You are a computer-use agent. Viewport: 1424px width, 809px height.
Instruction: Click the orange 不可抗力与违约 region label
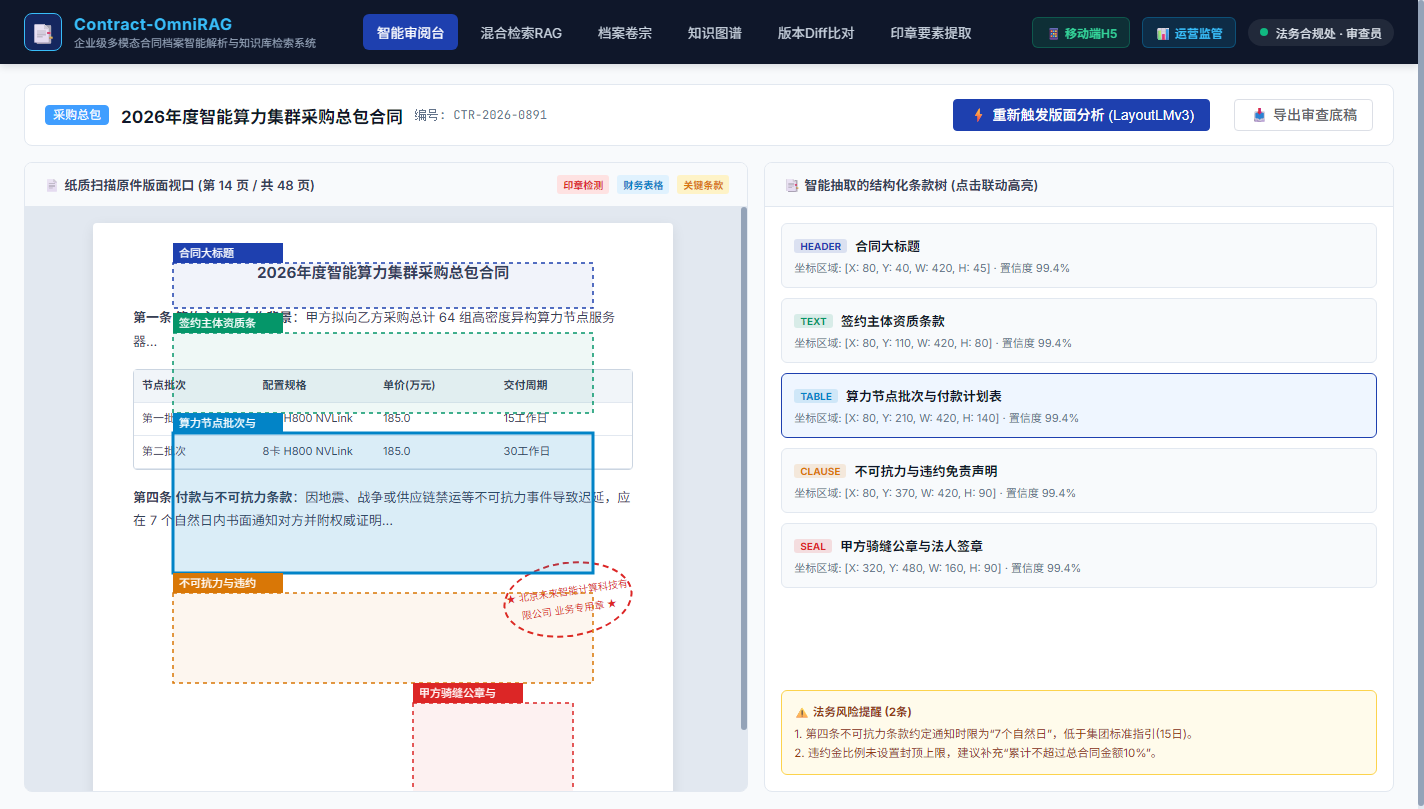pyautogui.click(x=228, y=583)
